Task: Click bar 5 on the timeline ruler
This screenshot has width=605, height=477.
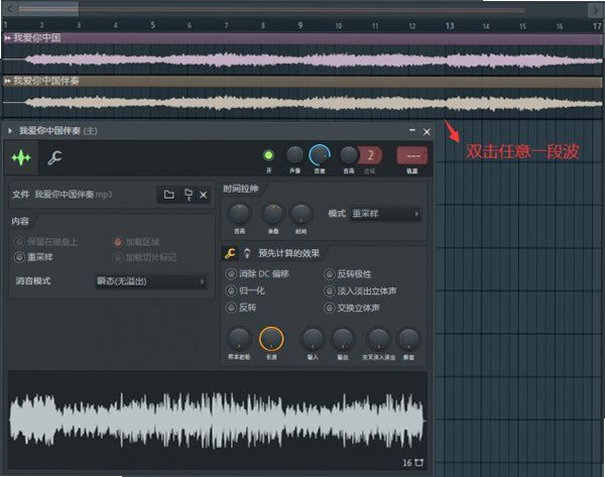Action: pos(153,25)
